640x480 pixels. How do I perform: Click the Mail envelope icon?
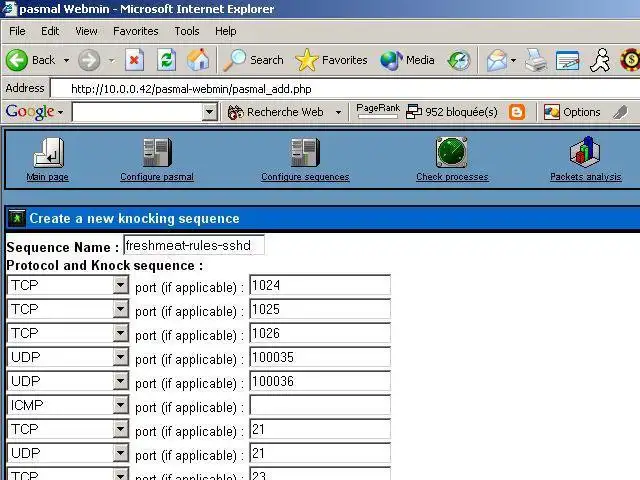tap(497, 60)
